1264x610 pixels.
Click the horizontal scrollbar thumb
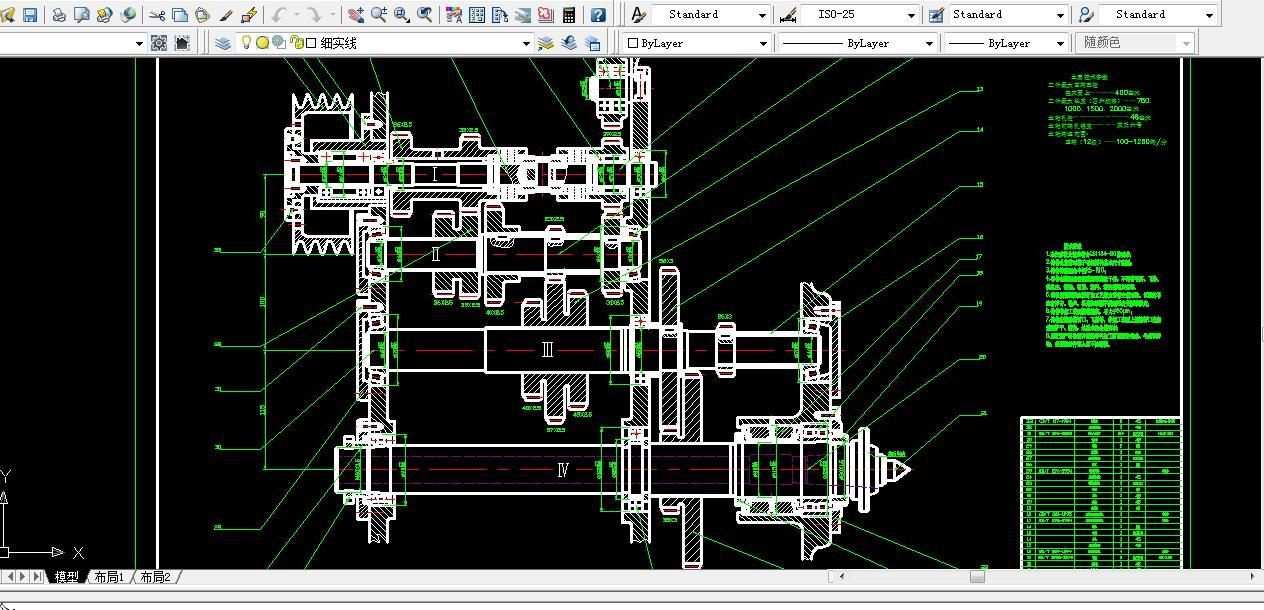[977, 576]
